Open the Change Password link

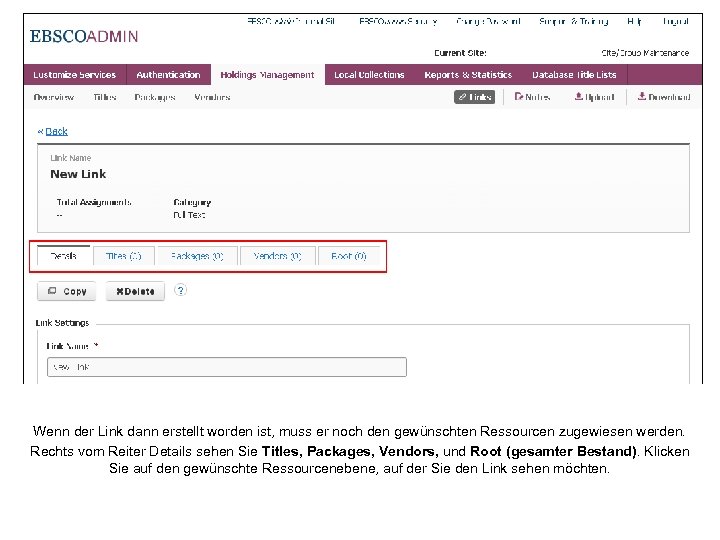(x=488, y=21)
